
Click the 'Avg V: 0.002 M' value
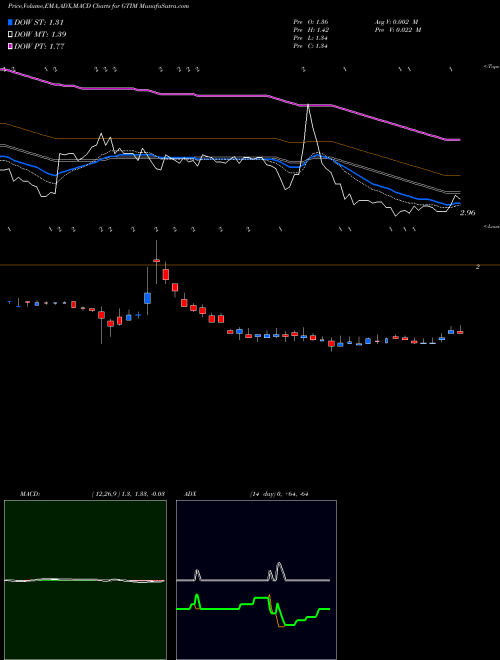(396, 22)
